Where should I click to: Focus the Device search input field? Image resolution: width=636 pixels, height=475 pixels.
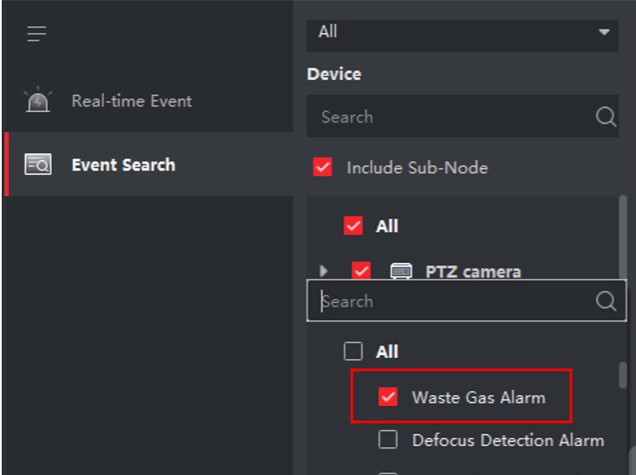pyautogui.click(x=450, y=117)
